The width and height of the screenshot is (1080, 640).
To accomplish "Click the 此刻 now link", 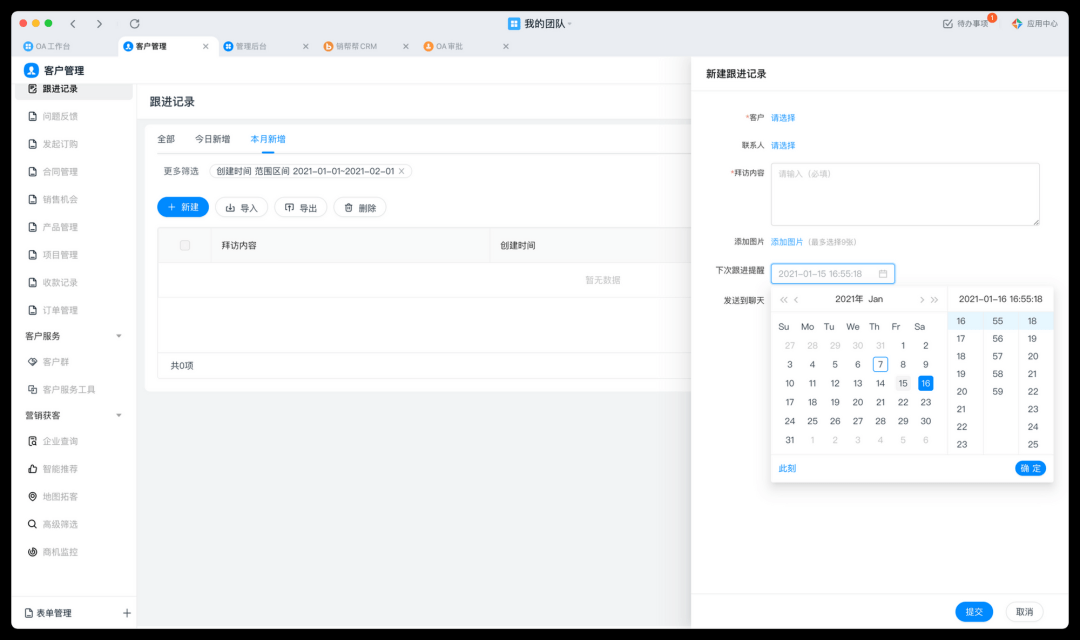I will coord(787,468).
